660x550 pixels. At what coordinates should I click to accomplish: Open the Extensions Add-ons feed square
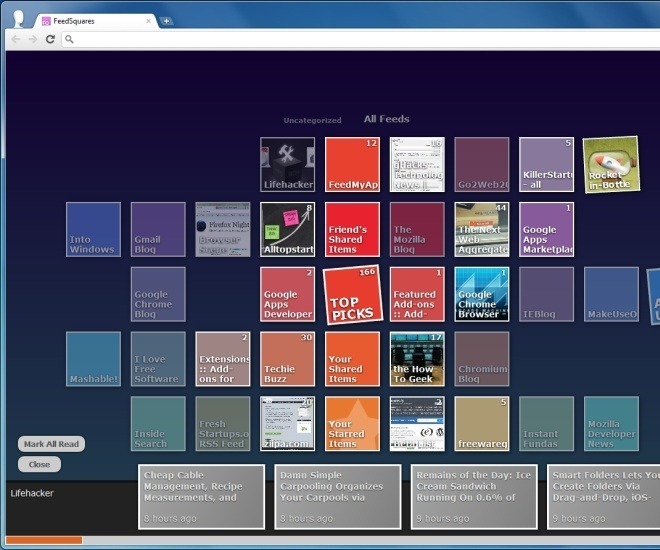(223, 359)
